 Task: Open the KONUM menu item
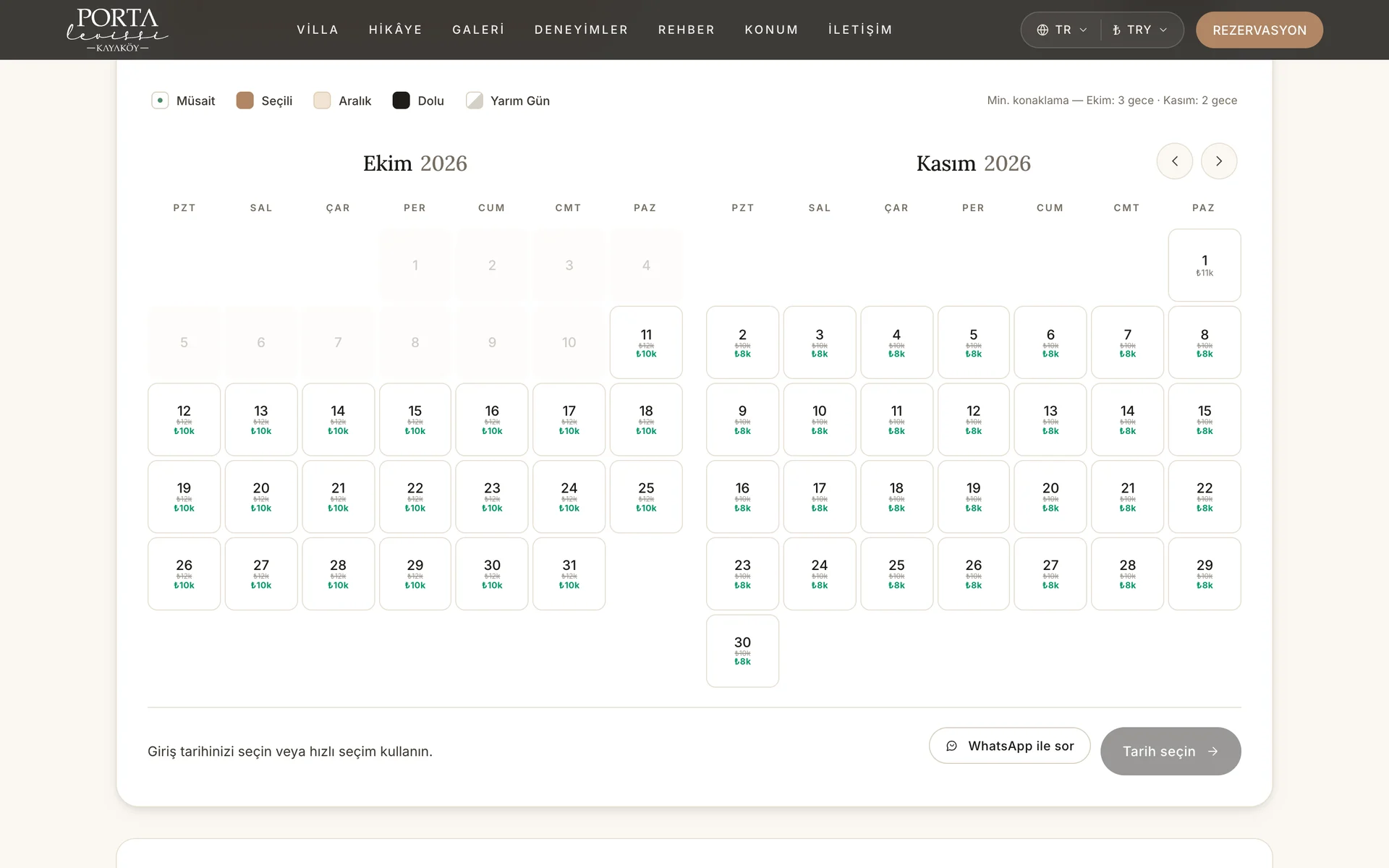pyautogui.click(x=771, y=30)
